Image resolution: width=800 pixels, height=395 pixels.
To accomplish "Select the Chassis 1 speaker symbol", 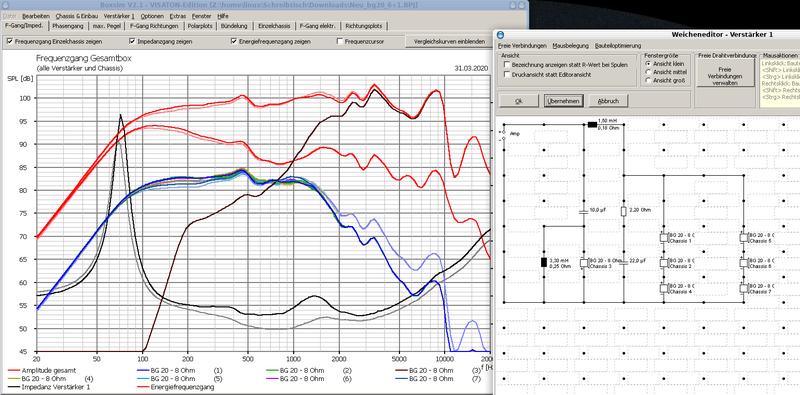I will click(x=664, y=237).
